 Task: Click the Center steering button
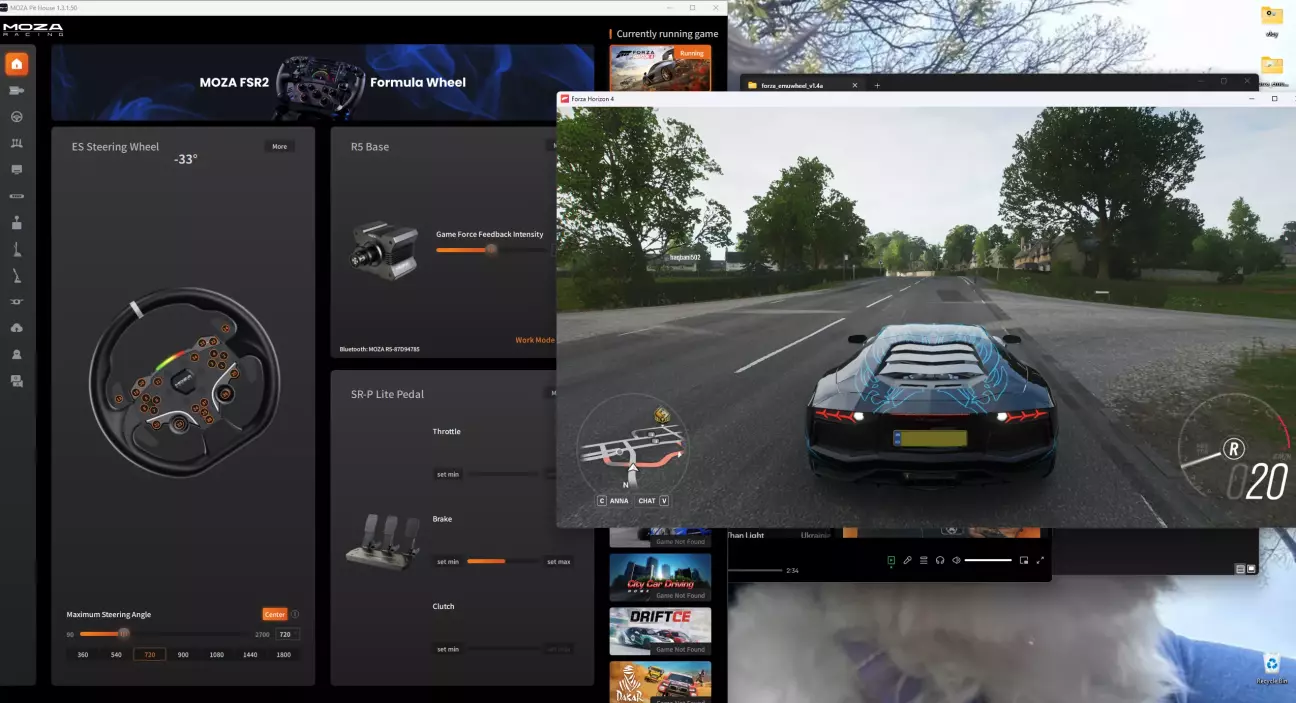point(274,614)
